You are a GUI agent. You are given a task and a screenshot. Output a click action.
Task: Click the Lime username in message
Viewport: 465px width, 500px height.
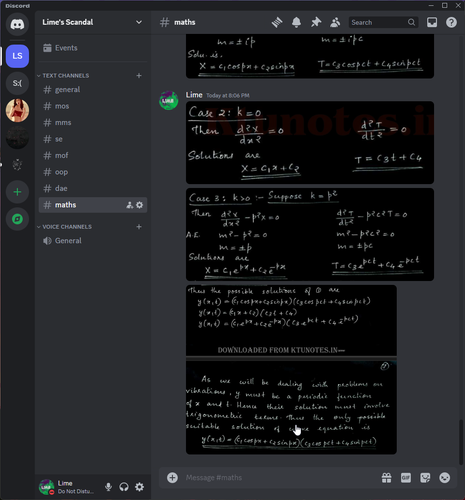click(194, 95)
